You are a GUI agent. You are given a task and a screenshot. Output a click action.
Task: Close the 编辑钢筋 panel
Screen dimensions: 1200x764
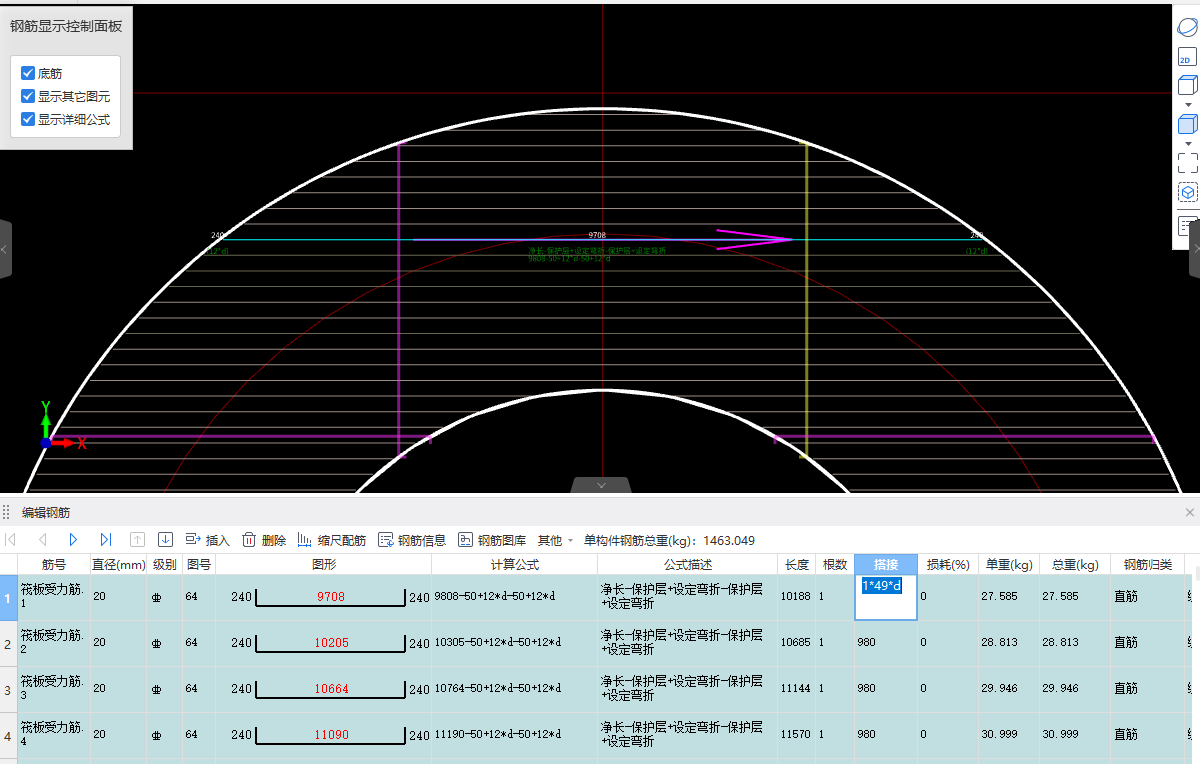(x=1190, y=512)
